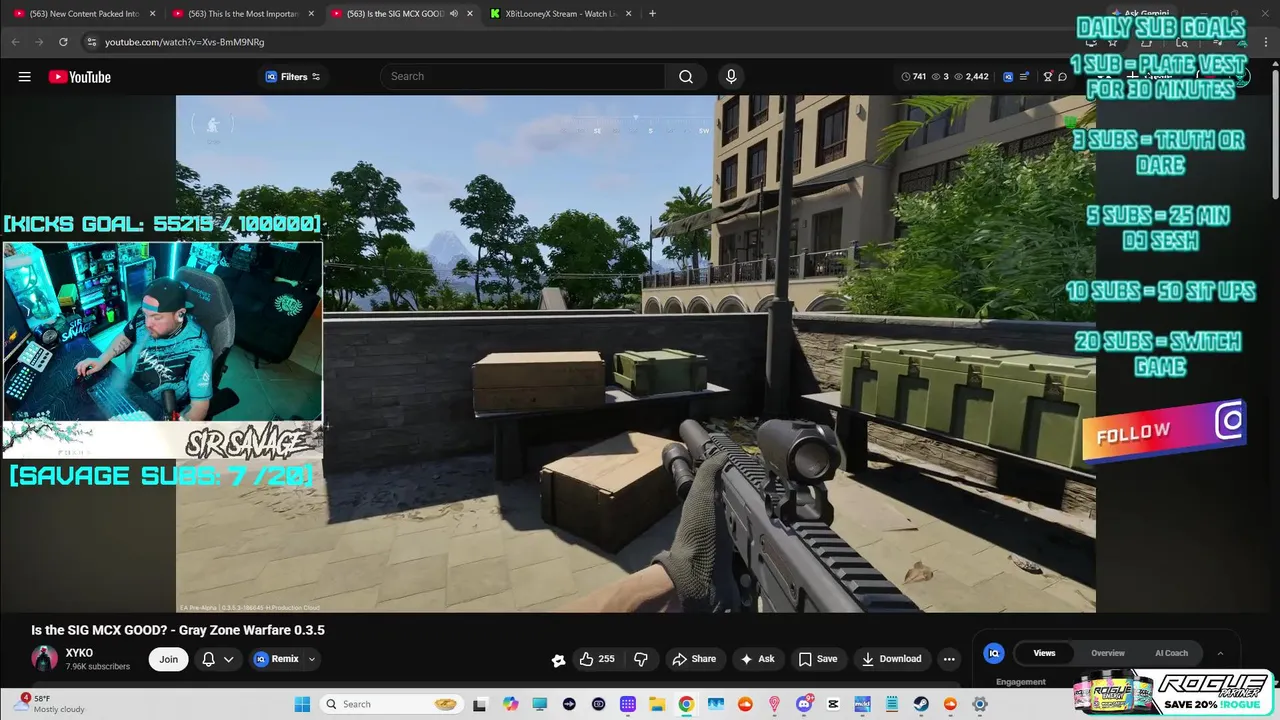The height and width of the screenshot is (720, 1280).
Task: Open a new browser tab
Action: [x=652, y=14]
